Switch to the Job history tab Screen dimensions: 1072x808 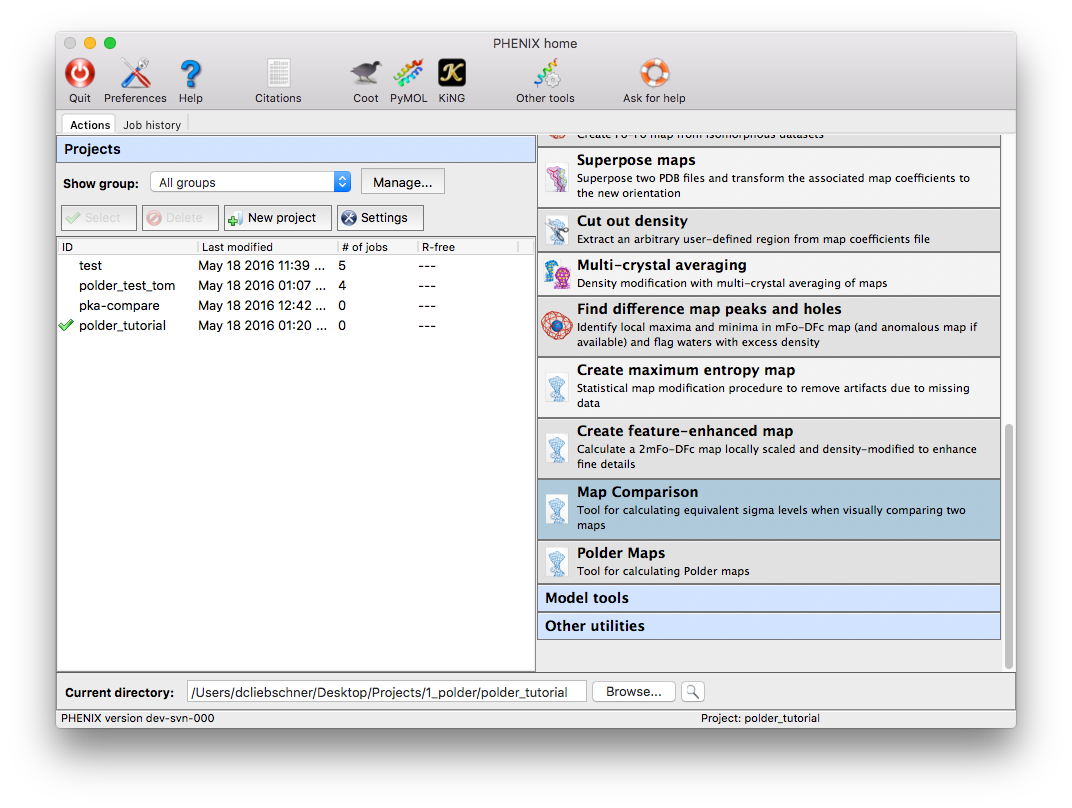[x=152, y=125]
